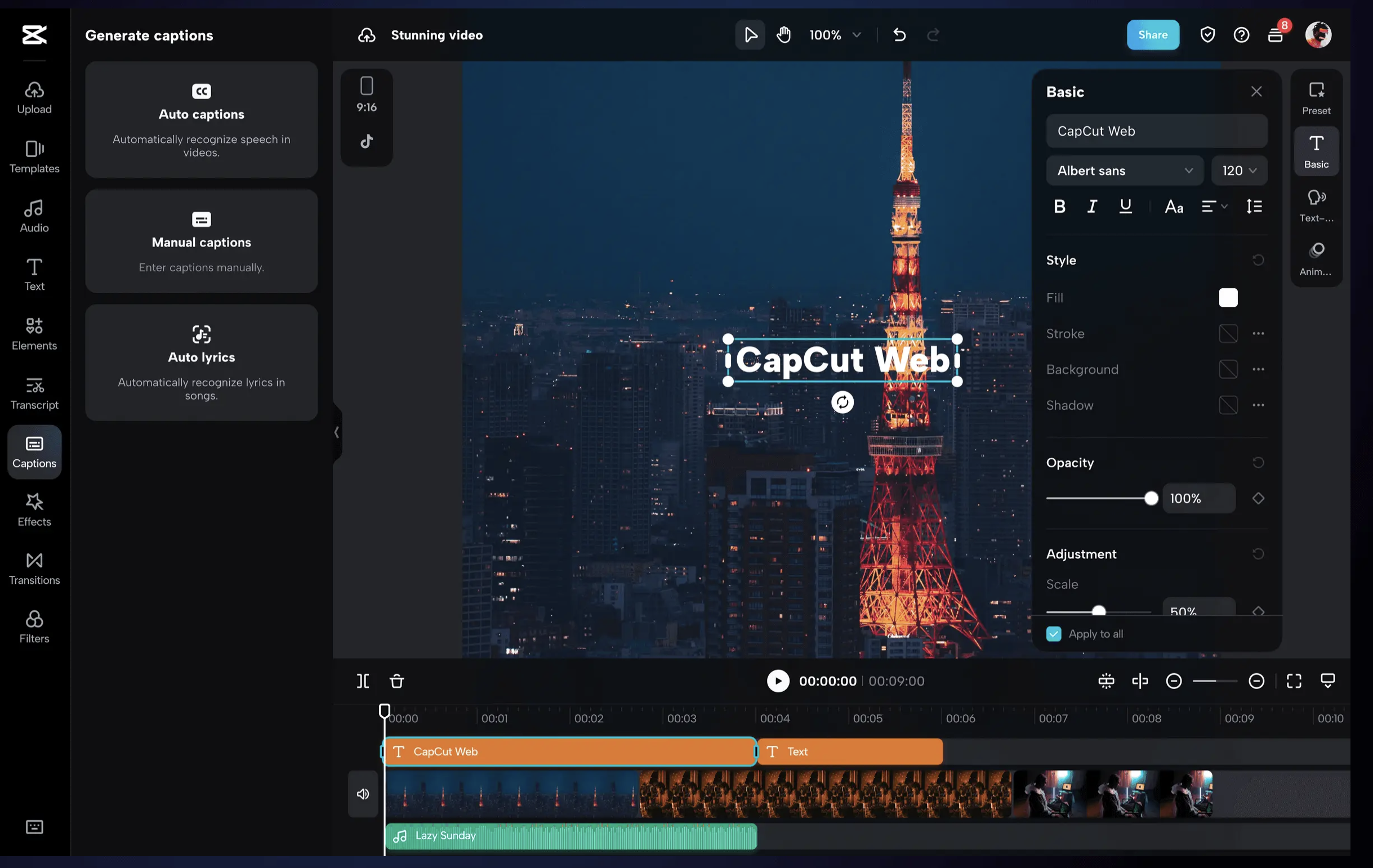This screenshot has height=868, width=1373.
Task: Click the Share button
Action: pyautogui.click(x=1152, y=35)
